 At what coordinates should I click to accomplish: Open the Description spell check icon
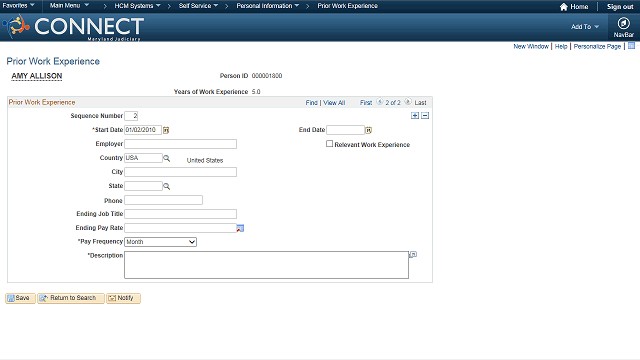coord(413,255)
